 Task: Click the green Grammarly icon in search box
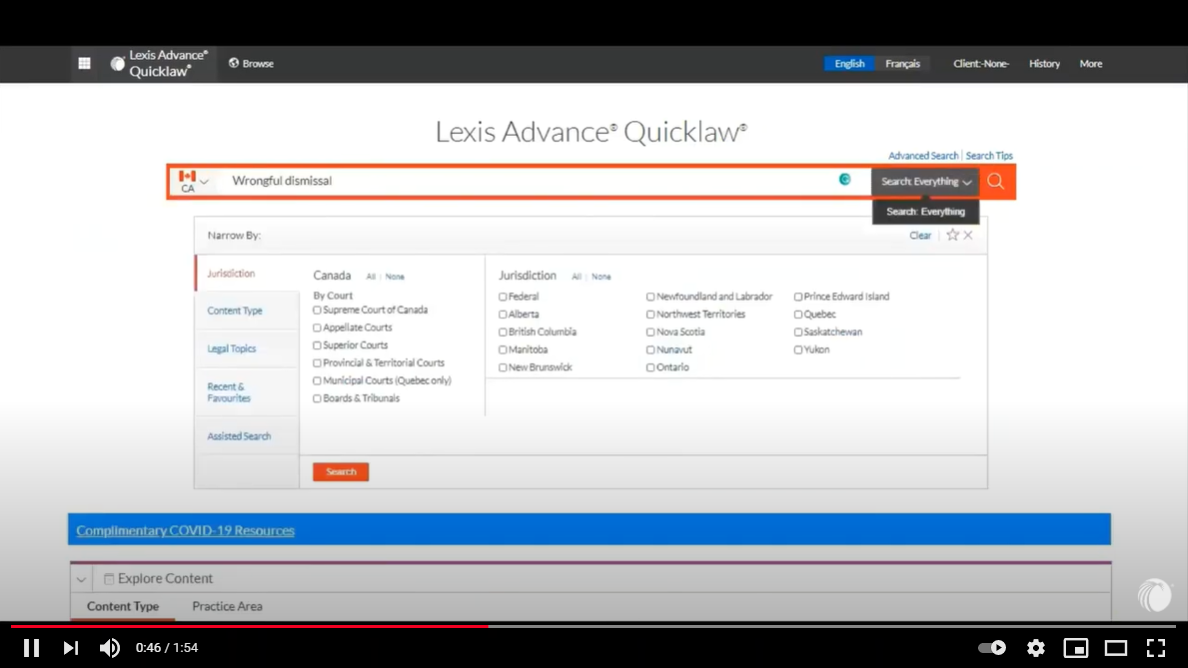[x=845, y=179]
